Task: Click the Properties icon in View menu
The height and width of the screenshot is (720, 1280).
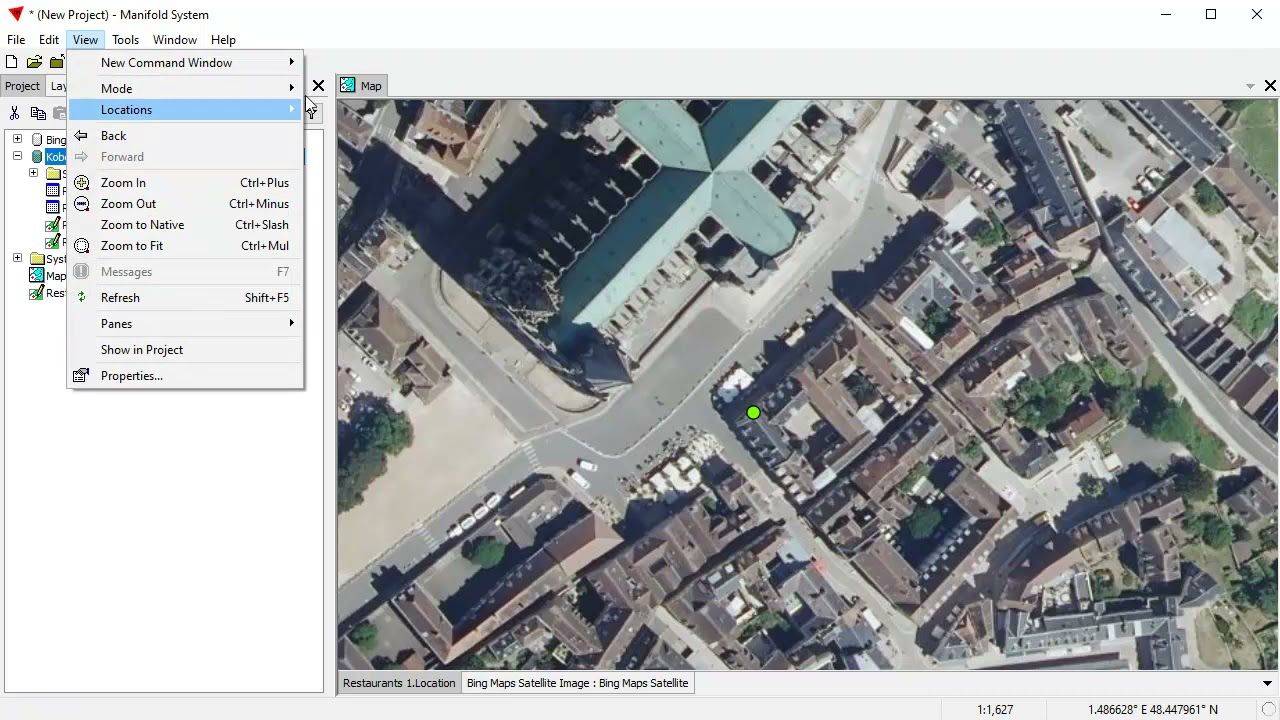Action: click(81, 376)
